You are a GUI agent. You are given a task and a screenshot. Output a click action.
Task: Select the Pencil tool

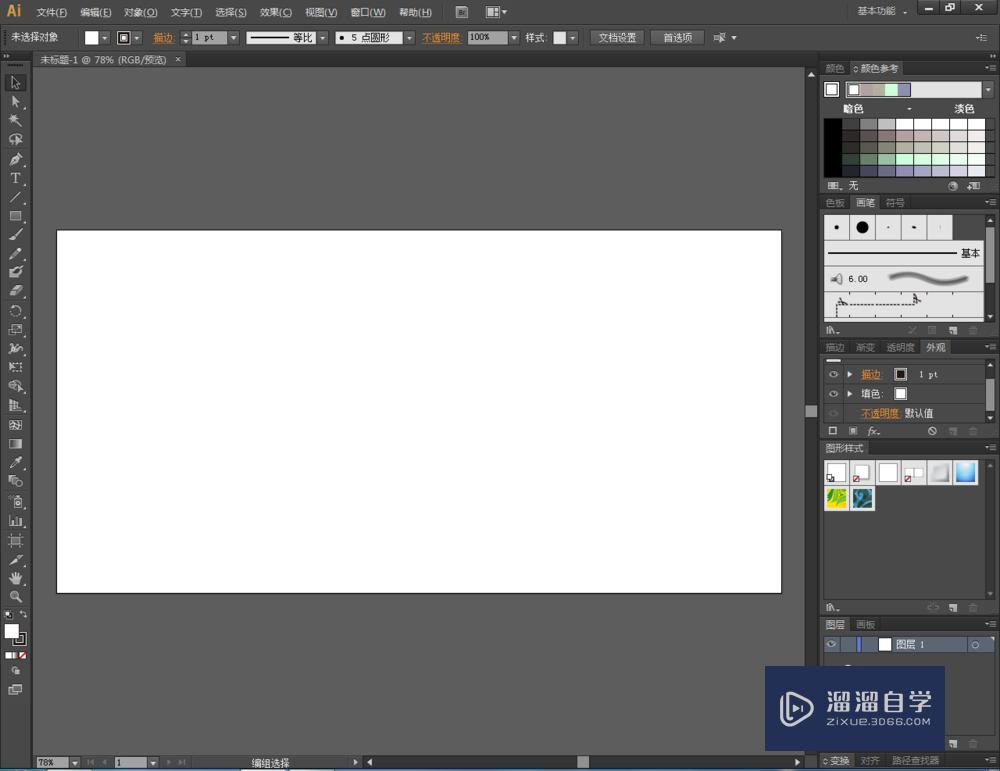[x=15, y=254]
